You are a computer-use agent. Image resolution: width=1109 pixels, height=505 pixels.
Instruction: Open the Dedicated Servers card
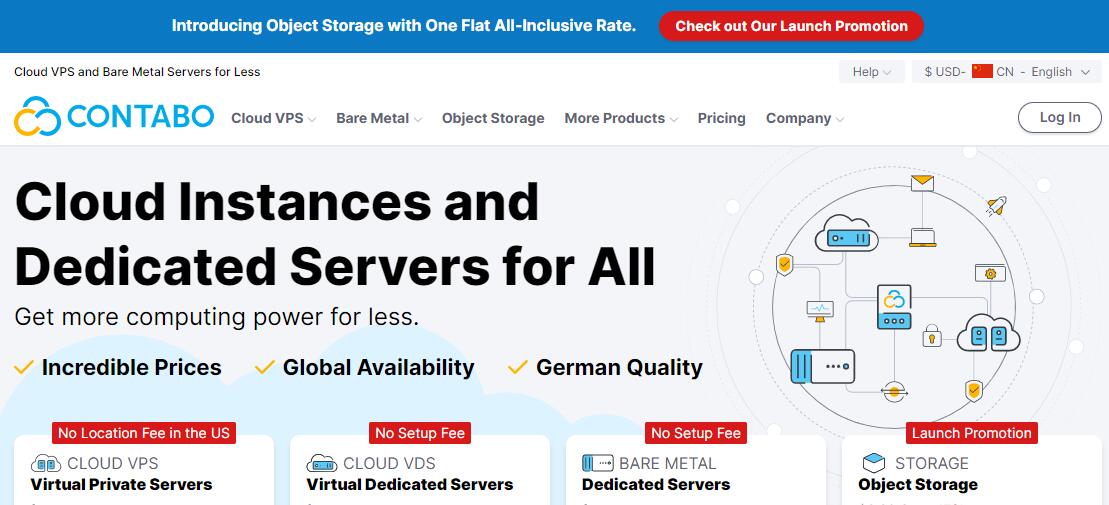[x=696, y=470]
